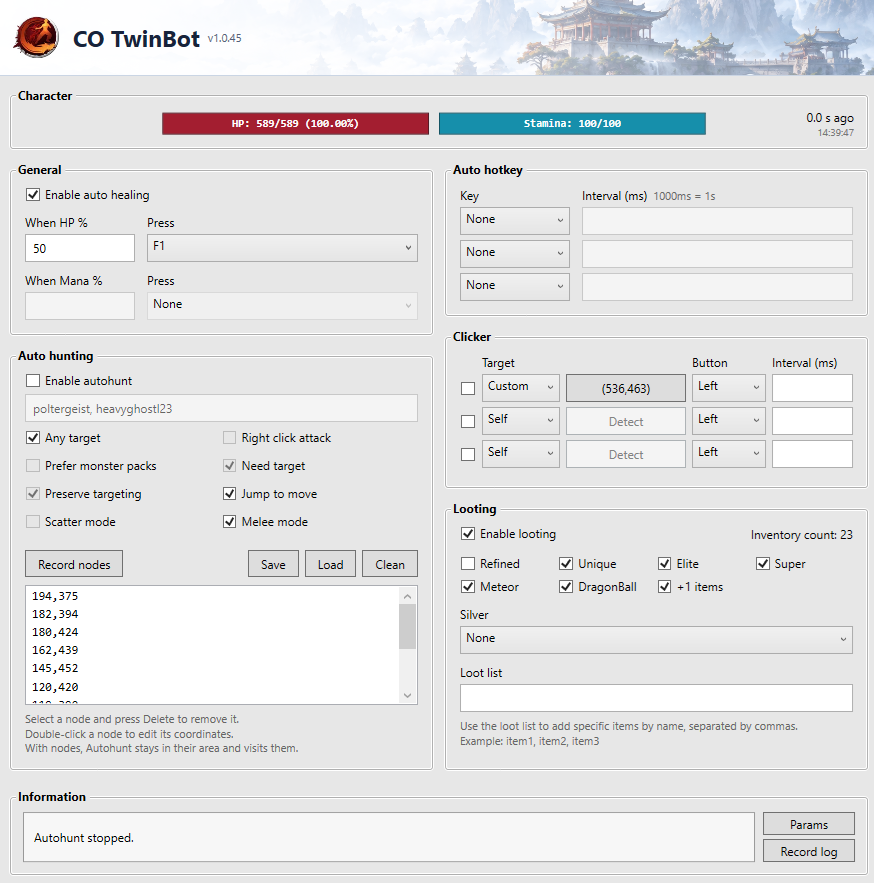This screenshot has height=883, width=874.
Task: Select node 182,394
Action: pos(55,614)
